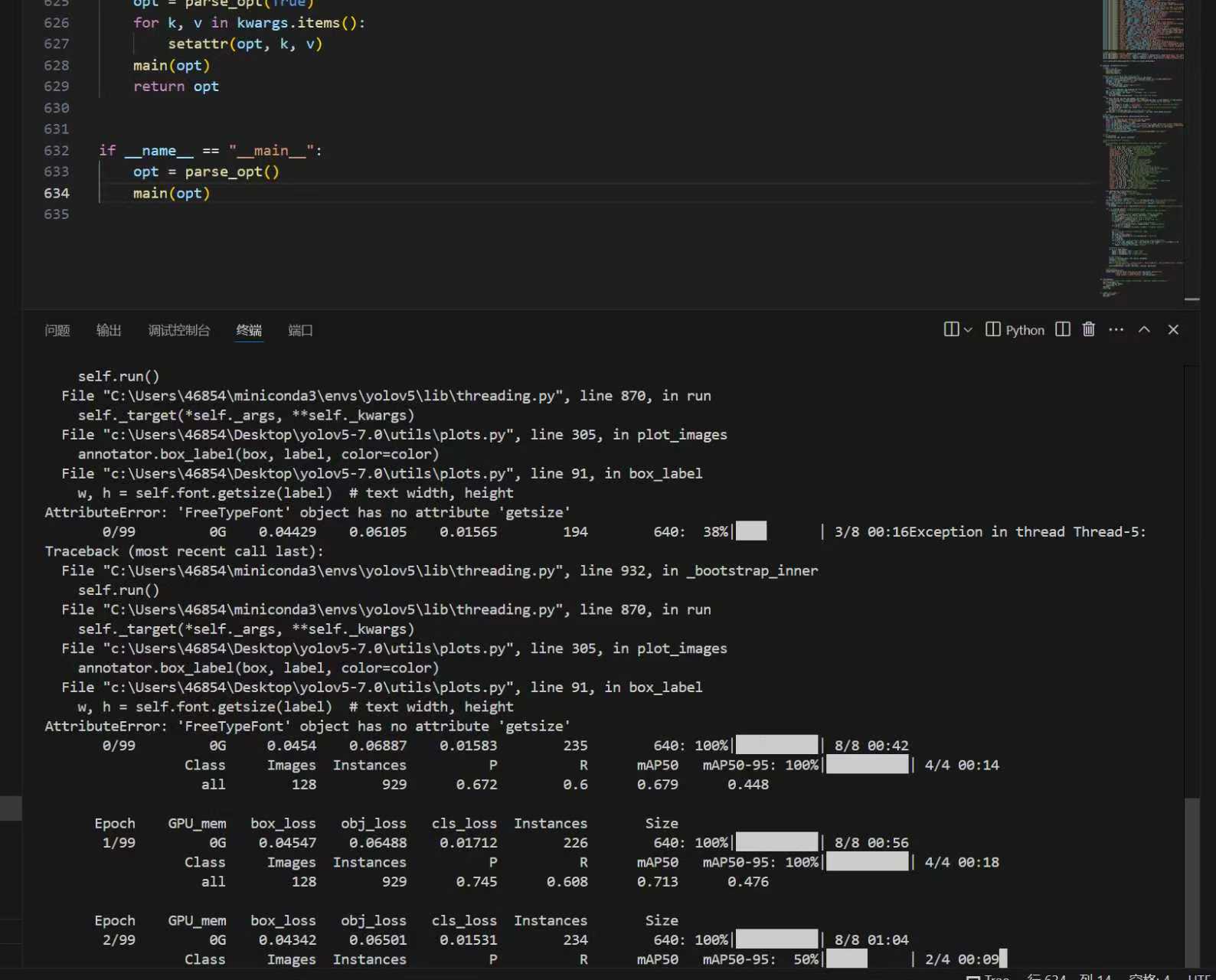The image size is (1216, 980).
Task: Click the 38% training progress bar
Action: click(780, 531)
